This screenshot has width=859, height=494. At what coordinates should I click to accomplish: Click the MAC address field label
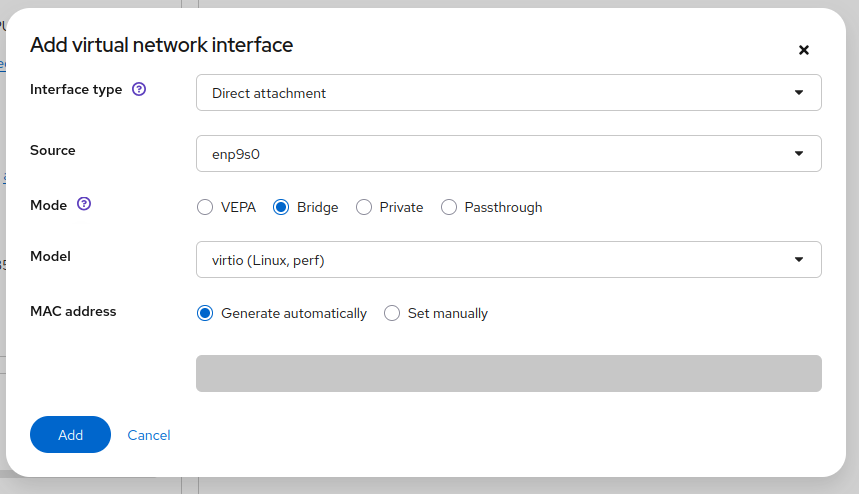pyautogui.click(x=73, y=311)
